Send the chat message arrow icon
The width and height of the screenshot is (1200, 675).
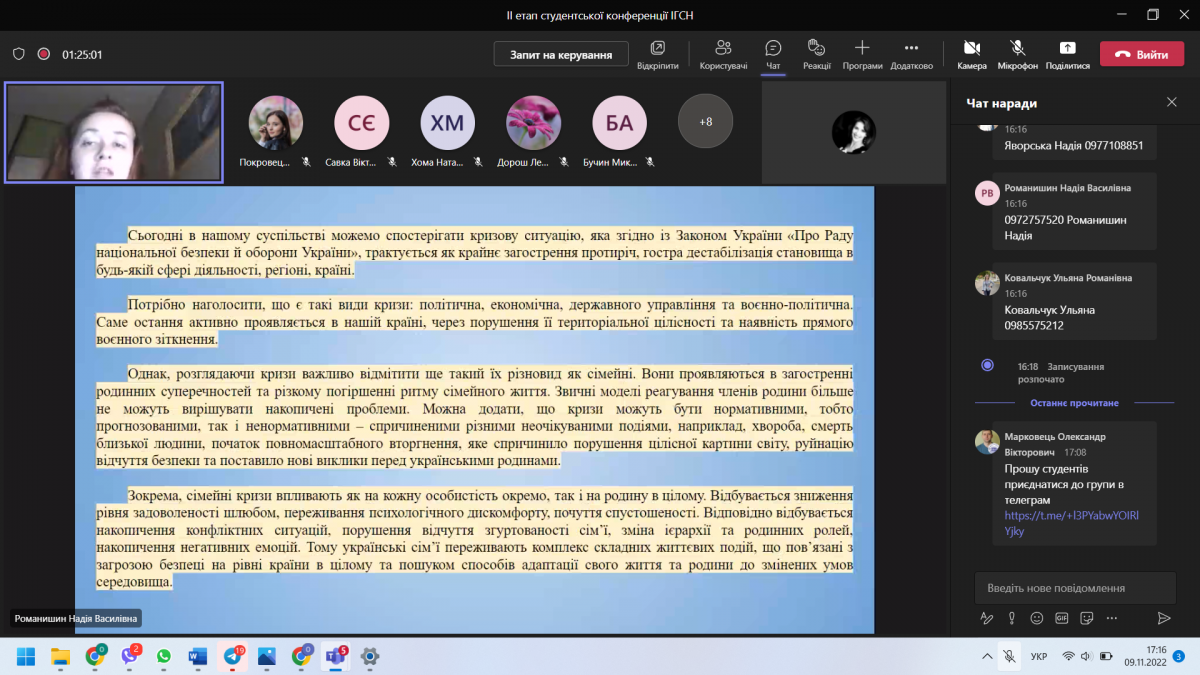(x=1163, y=618)
